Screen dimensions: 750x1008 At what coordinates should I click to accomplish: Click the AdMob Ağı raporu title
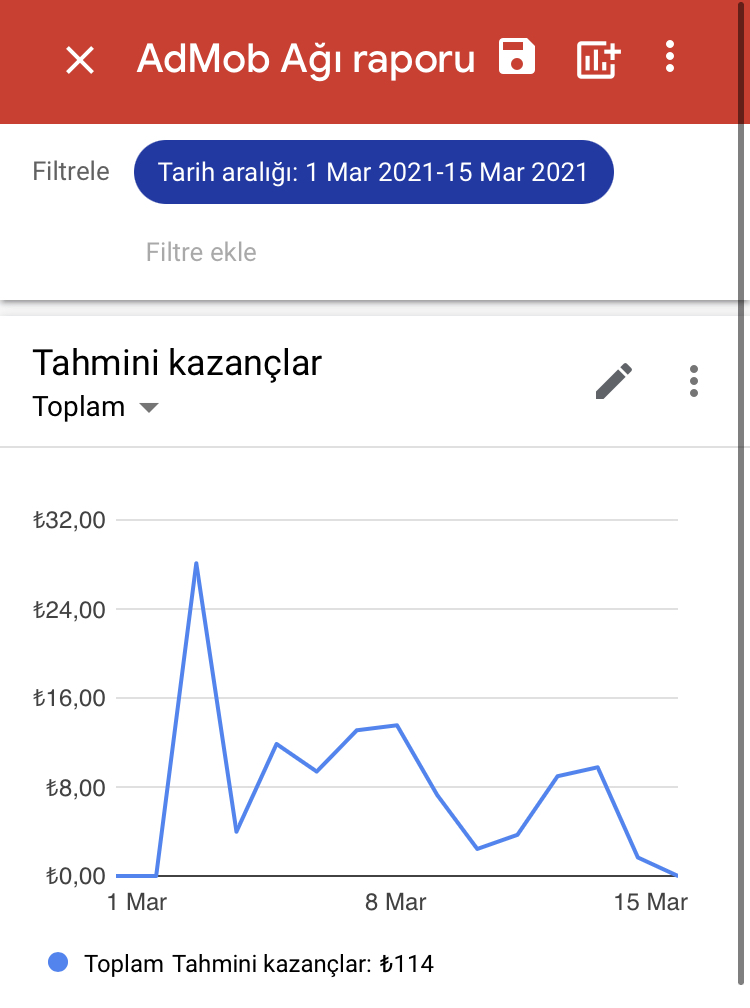pyautogui.click(x=305, y=60)
